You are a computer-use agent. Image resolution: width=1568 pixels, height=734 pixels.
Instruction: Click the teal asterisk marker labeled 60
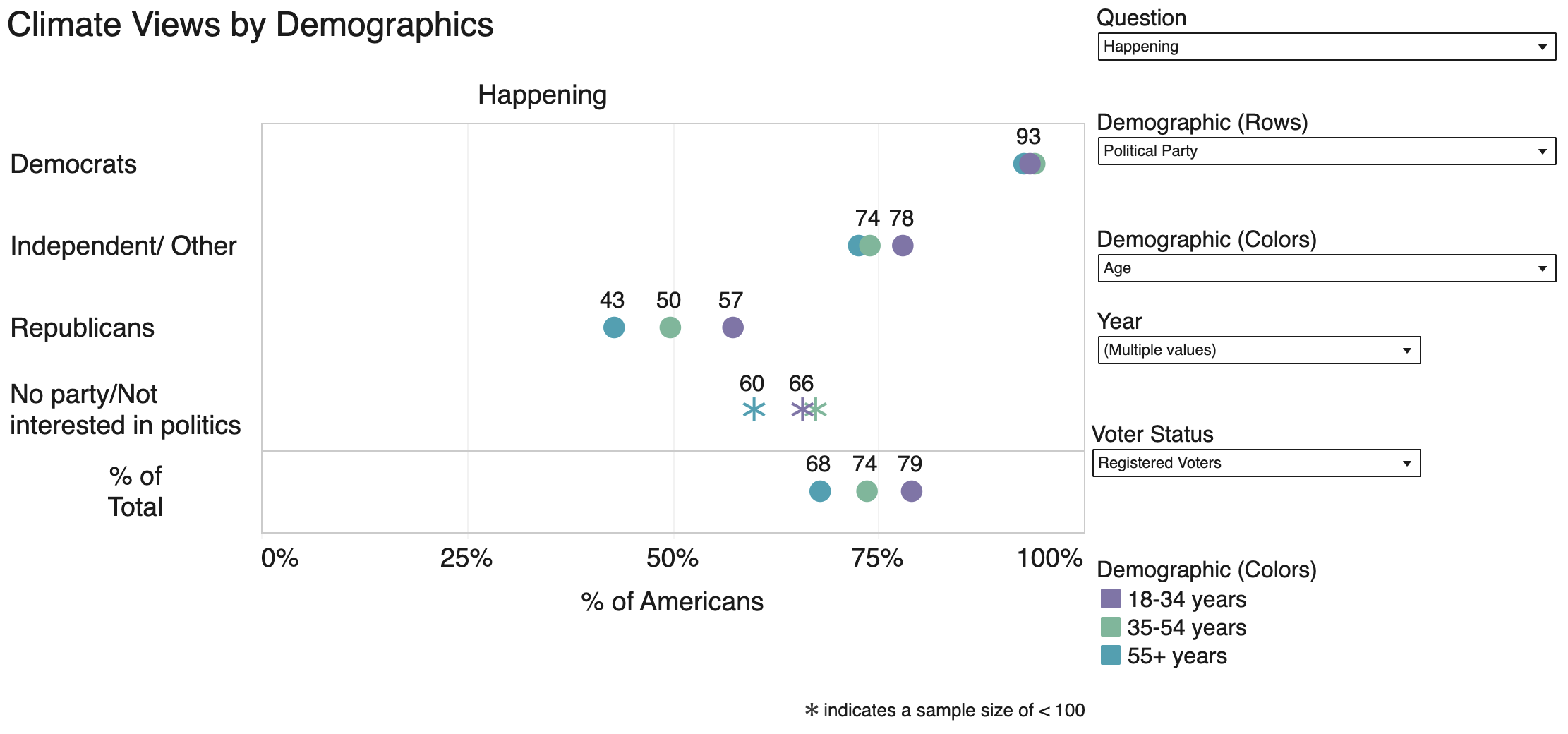(754, 409)
